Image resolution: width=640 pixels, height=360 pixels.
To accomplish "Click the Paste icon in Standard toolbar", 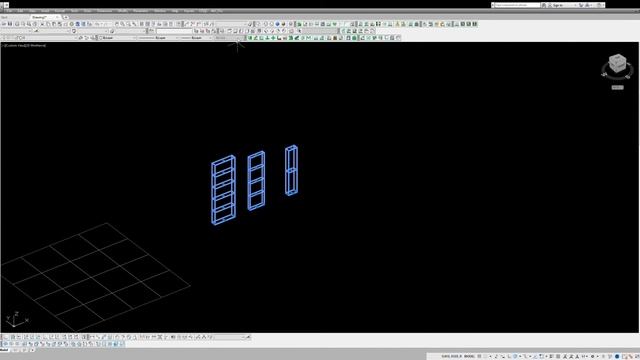I will [x=53, y=24].
